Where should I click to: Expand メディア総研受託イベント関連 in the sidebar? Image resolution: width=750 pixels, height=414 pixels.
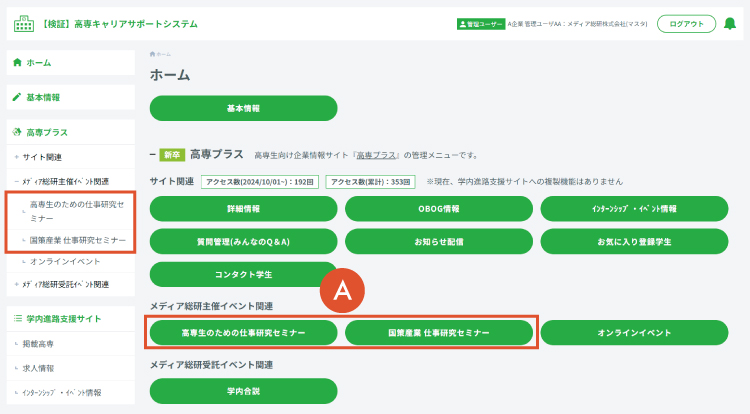tap(17, 285)
